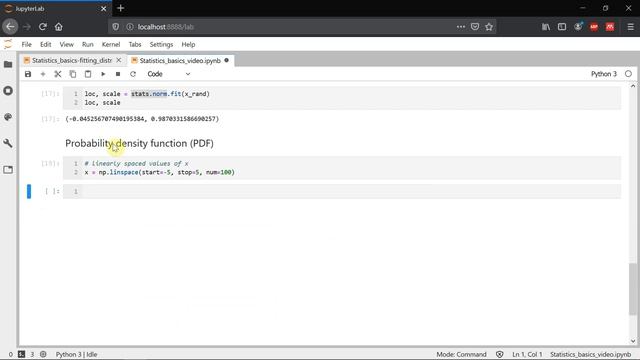Click the kernel gear icon in status bar
Screen dimensions: 640x360
43,354
